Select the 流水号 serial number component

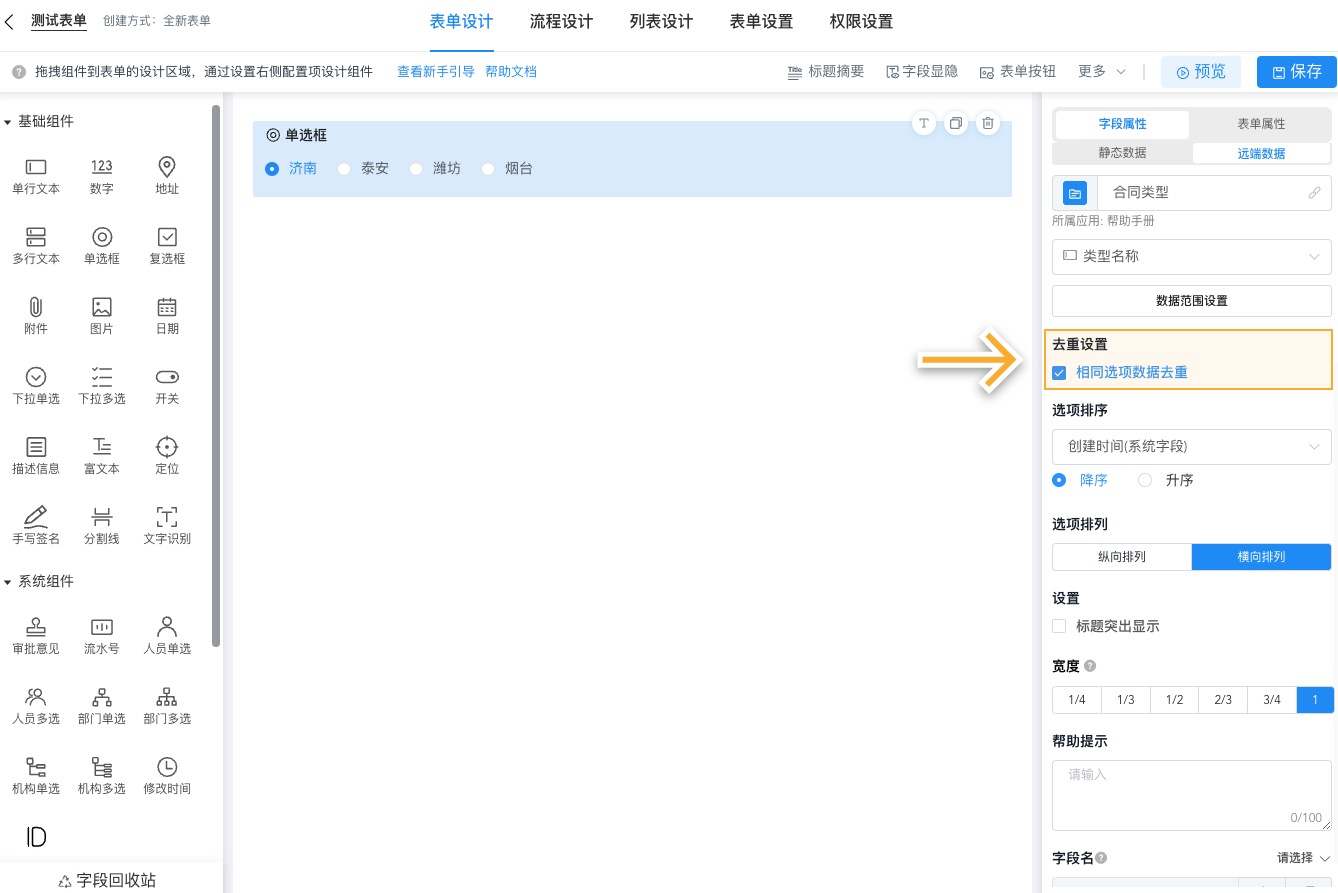coord(101,635)
